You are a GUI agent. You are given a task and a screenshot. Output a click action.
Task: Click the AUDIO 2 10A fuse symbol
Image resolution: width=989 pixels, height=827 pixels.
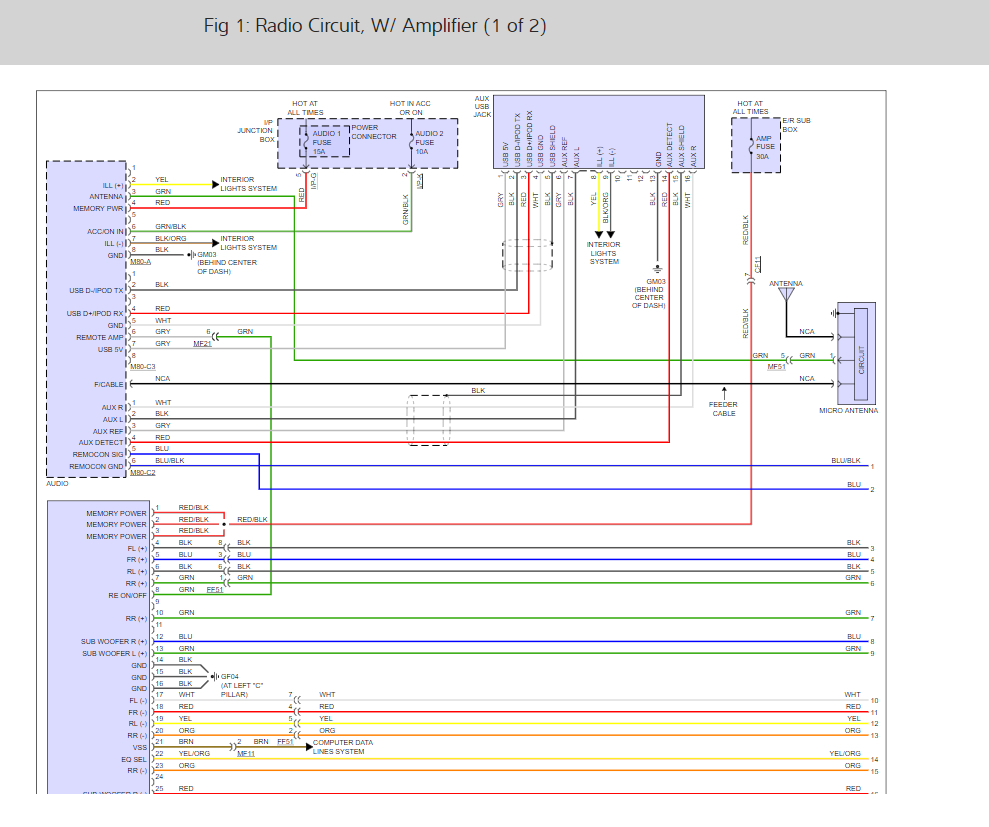tap(411, 142)
